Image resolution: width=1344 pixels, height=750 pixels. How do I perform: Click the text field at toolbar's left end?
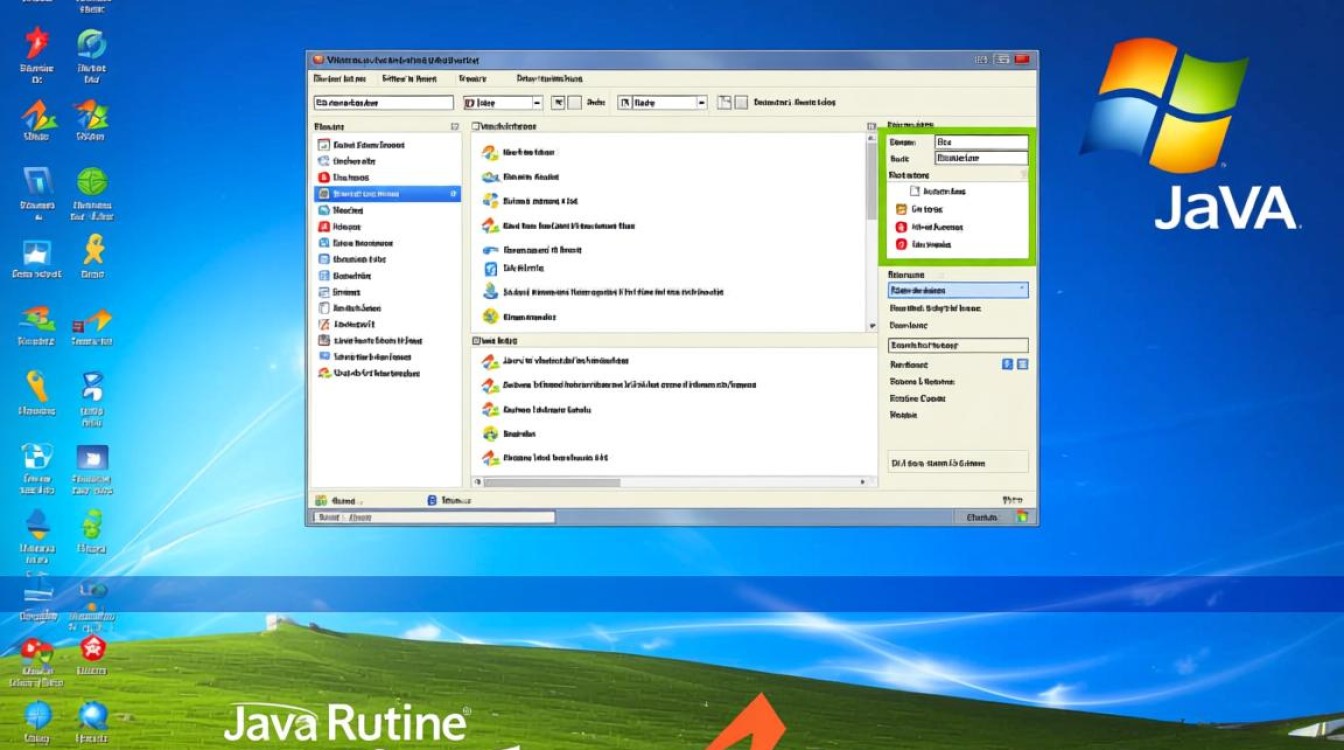pos(383,102)
